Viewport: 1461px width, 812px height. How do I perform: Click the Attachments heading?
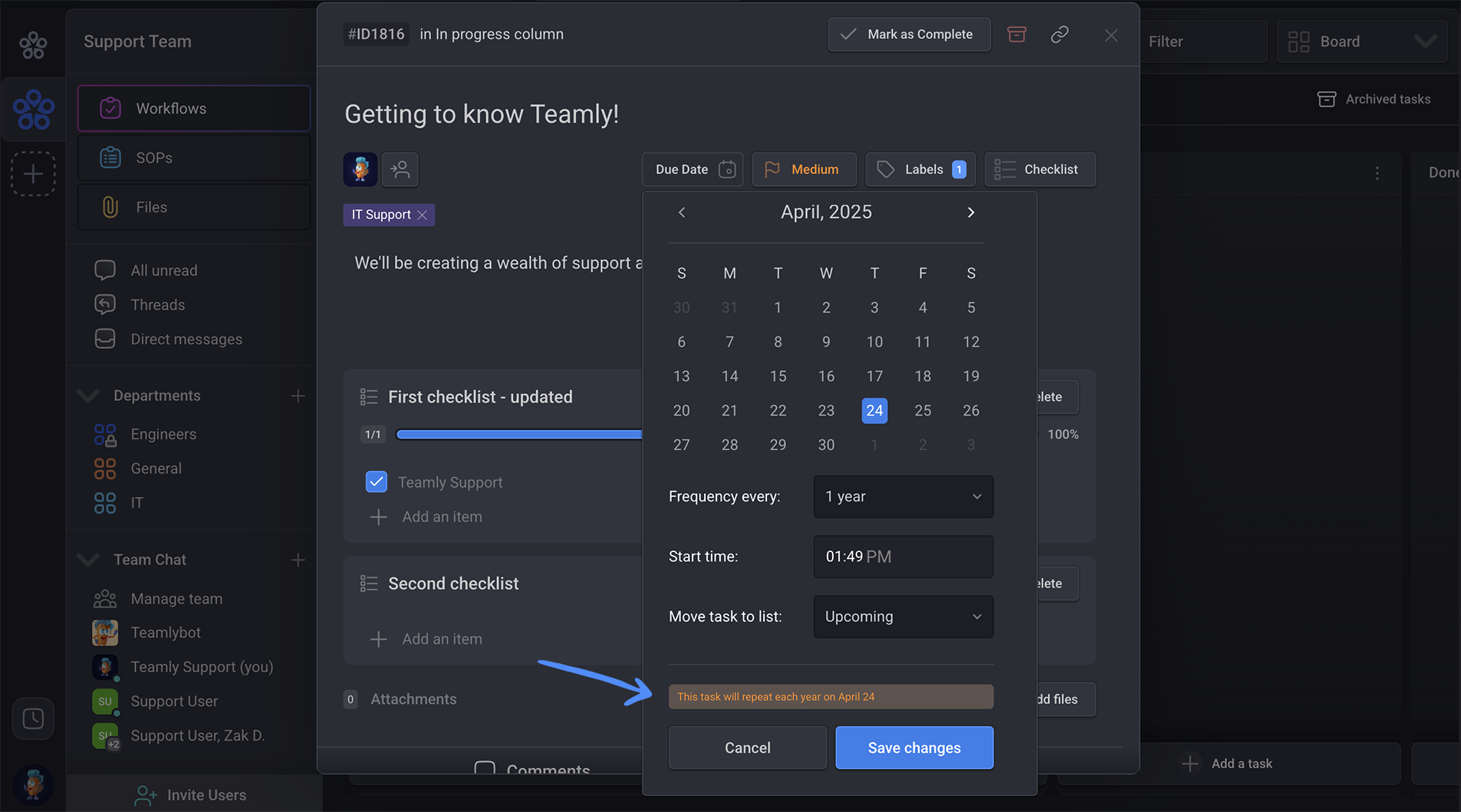pos(413,699)
